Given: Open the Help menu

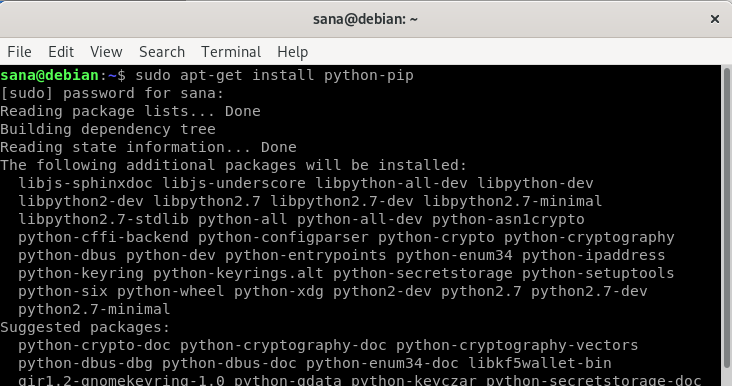Looking at the screenshot, I should (x=293, y=52).
